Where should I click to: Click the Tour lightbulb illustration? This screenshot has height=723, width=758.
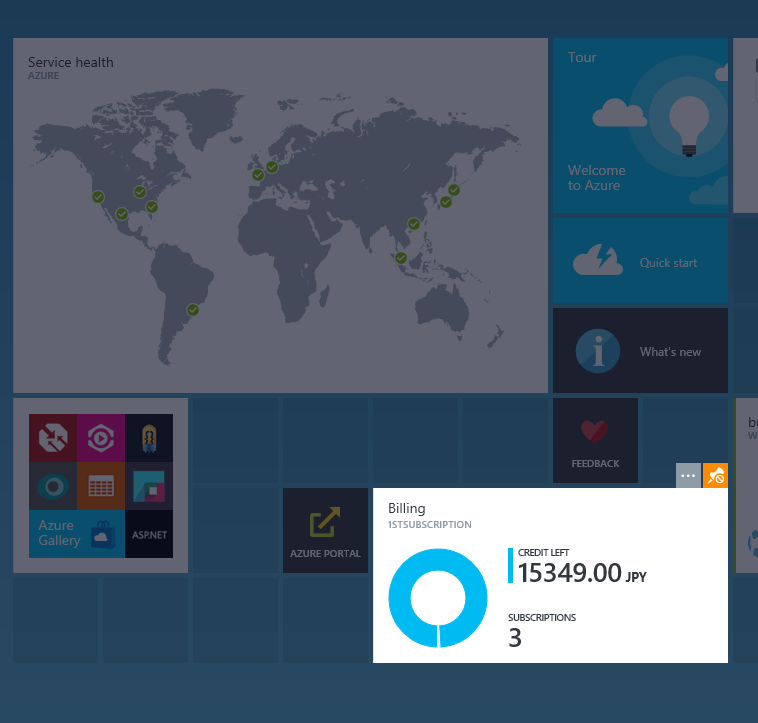click(x=689, y=126)
